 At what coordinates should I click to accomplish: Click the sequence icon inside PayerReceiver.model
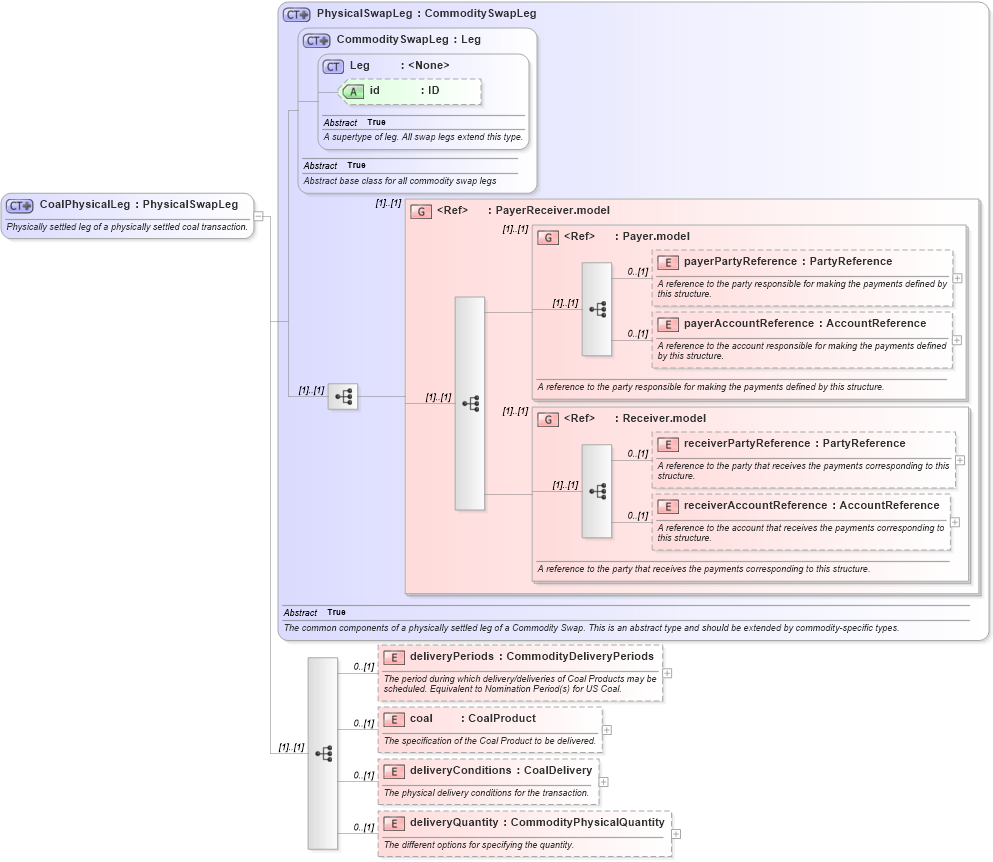tap(470, 403)
